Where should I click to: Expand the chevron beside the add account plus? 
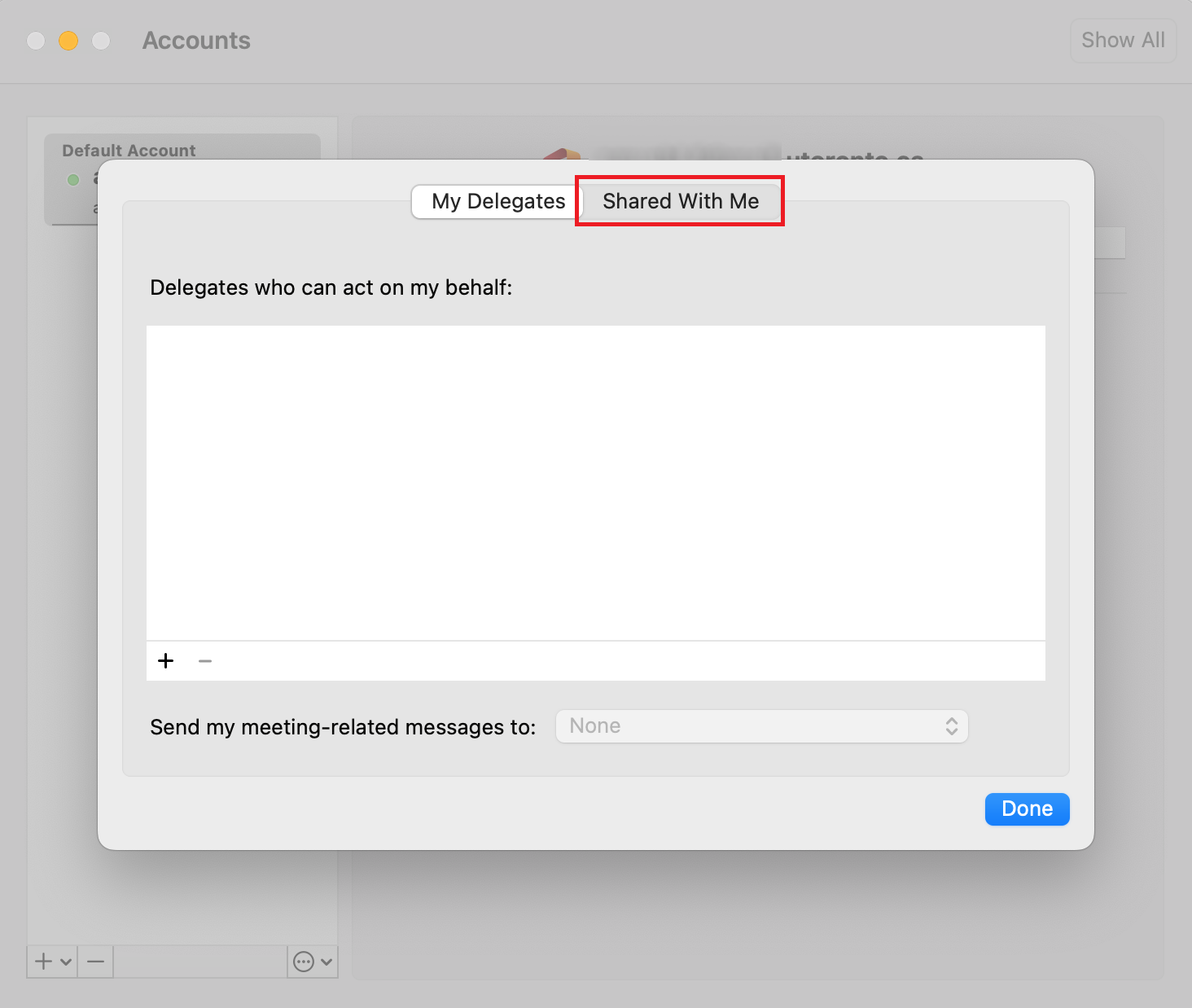click(x=66, y=962)
